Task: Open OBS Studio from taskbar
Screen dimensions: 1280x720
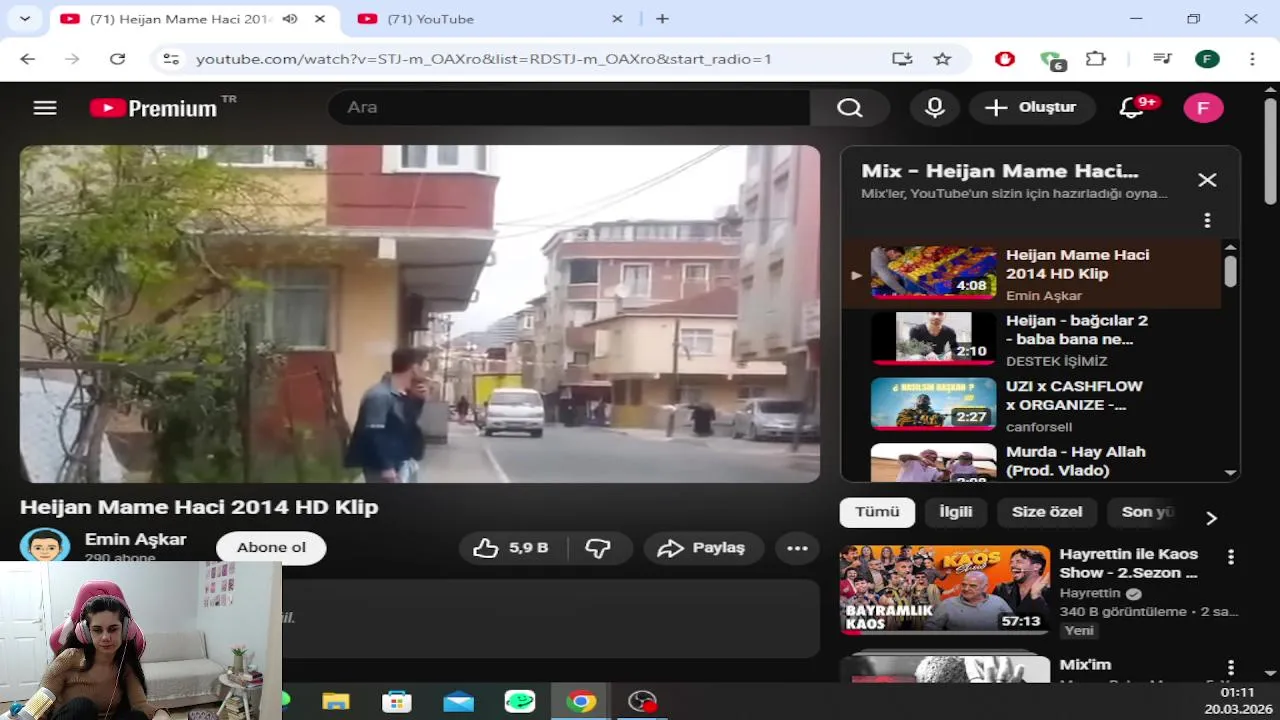Action: click(x=642, y=701)
